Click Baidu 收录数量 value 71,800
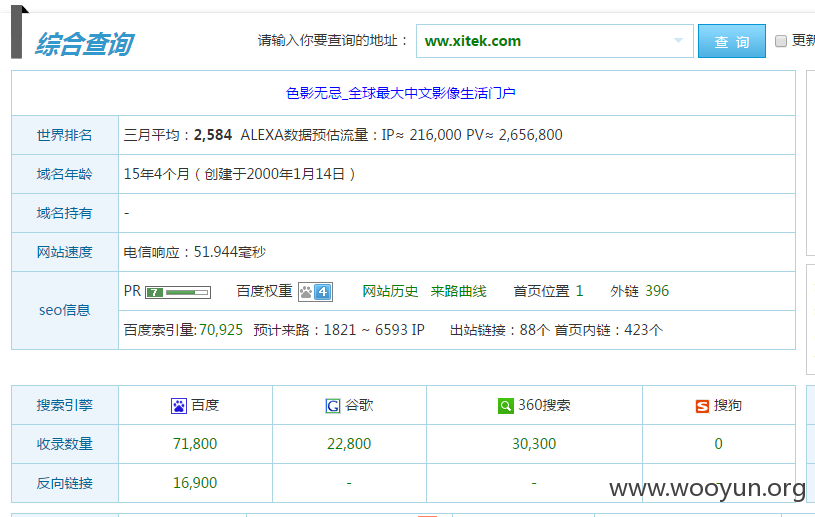The width and height of the screenshot is (815, 517). pyautogui.click(x=195, y=444)
